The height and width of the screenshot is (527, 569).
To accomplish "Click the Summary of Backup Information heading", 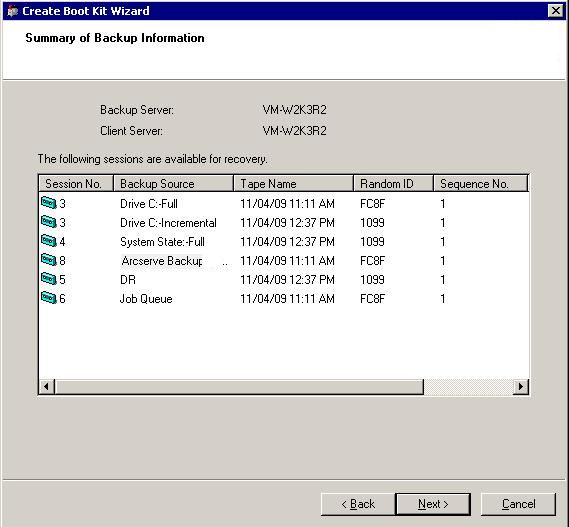I will (x=115, y=38).
